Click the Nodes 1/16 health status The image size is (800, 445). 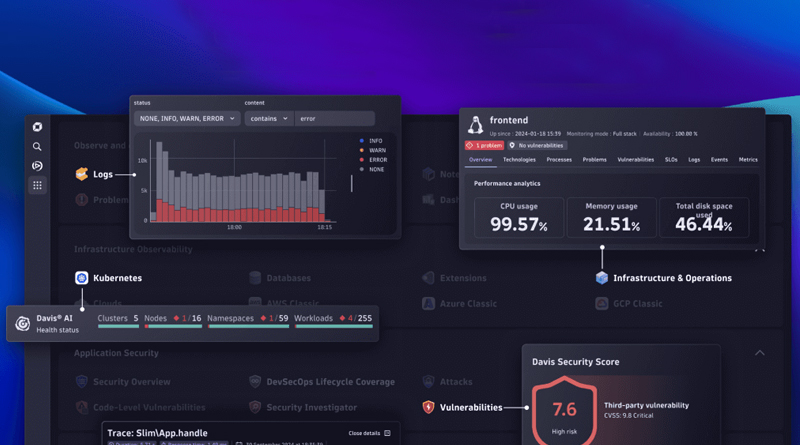click(x=172, y=321)
